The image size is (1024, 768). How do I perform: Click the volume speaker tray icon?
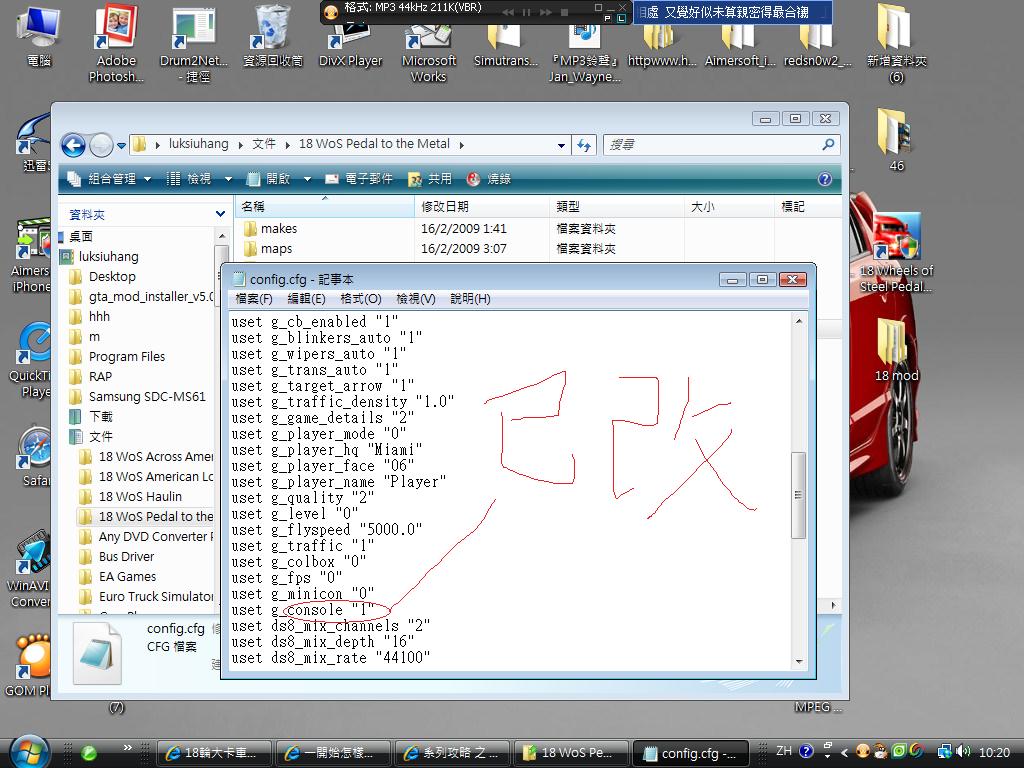click(x=963, y=752)
